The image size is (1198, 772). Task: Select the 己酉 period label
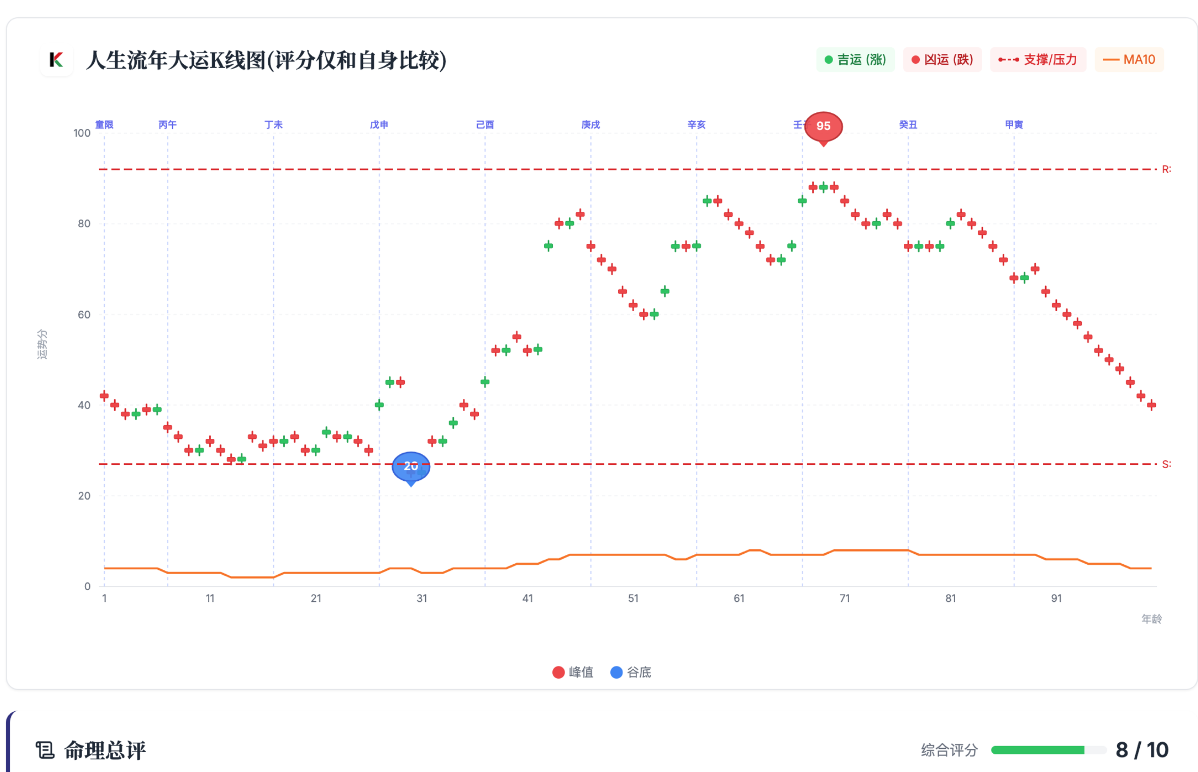click(x=485, y=125)
